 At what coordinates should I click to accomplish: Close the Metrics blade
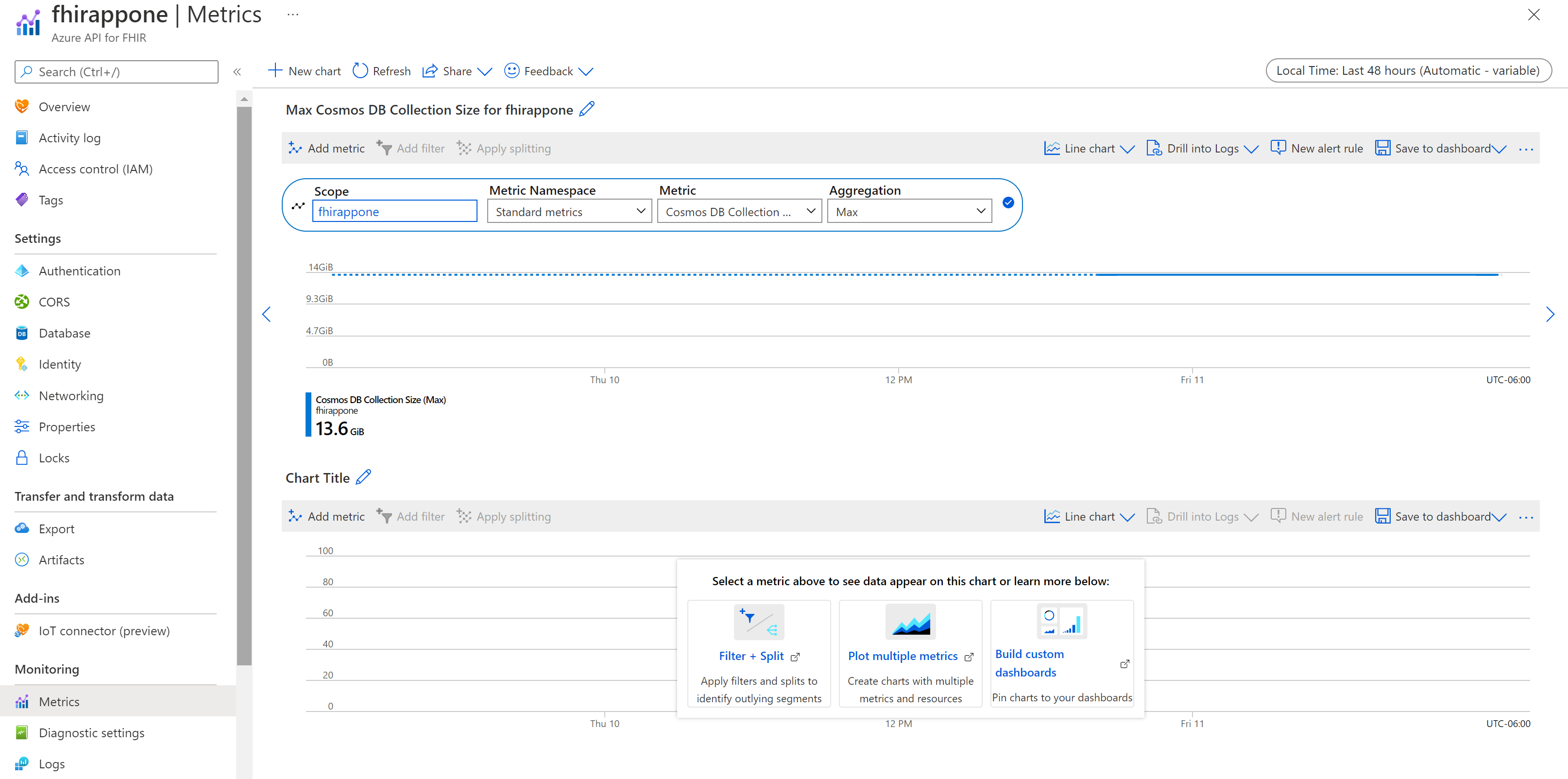point(1534,15)
